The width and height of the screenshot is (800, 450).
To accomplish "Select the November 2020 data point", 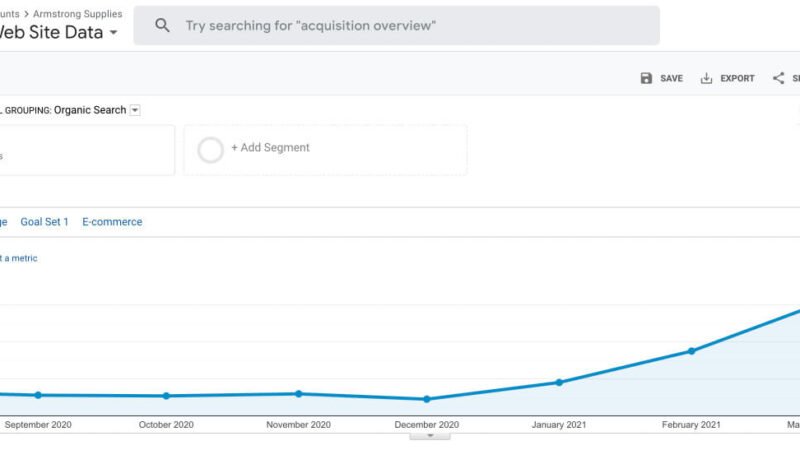I will click(x=298, y=393).
